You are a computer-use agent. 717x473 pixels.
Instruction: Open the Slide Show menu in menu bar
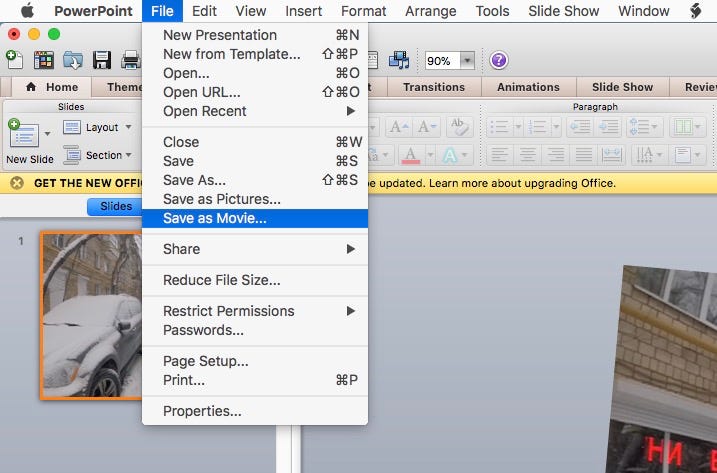[563, 11]
